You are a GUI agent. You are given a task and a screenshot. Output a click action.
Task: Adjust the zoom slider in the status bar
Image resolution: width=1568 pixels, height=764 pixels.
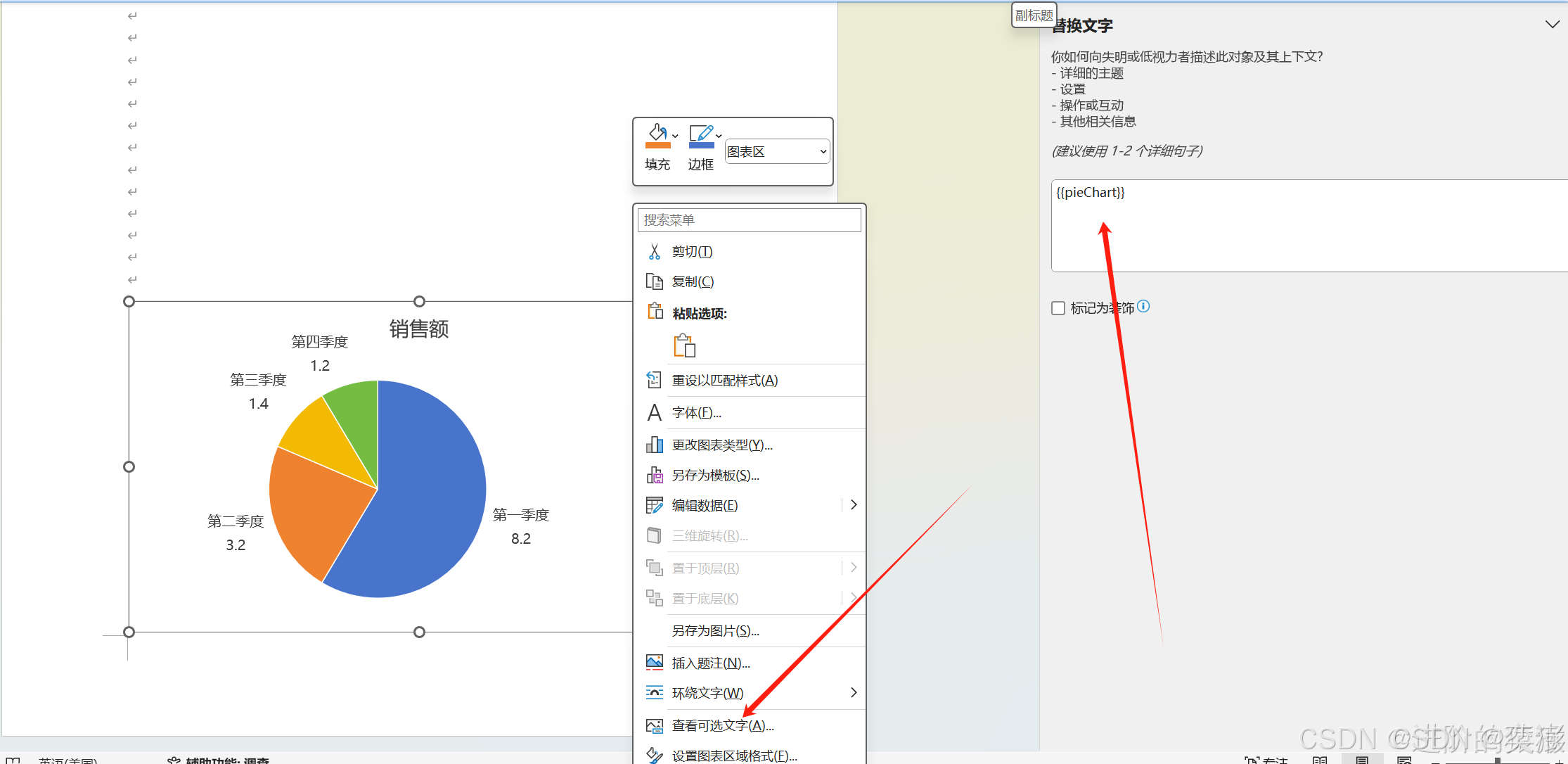pos(1498,761)
